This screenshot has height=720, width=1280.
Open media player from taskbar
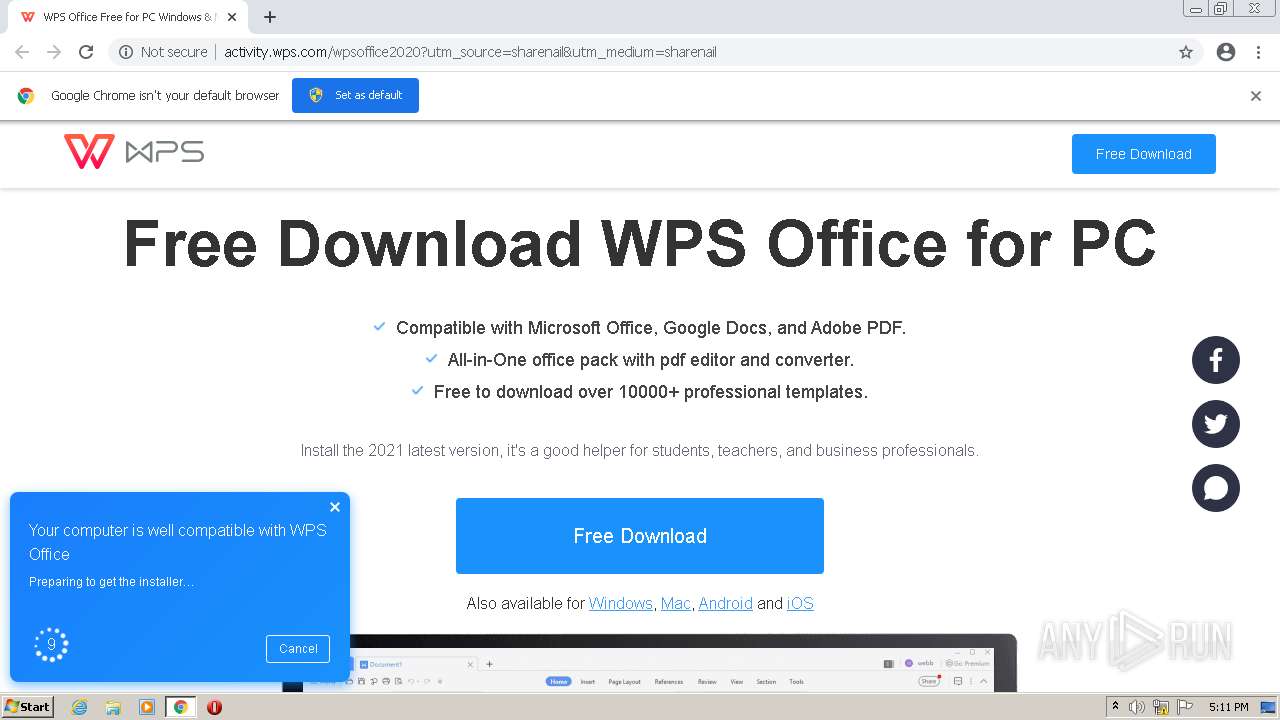coord(147,707)
